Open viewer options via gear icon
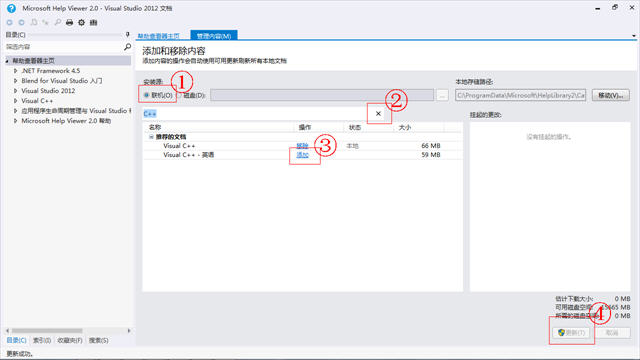Image resolution: width=640 pixels, height=360 pixels. coord(82,22)
